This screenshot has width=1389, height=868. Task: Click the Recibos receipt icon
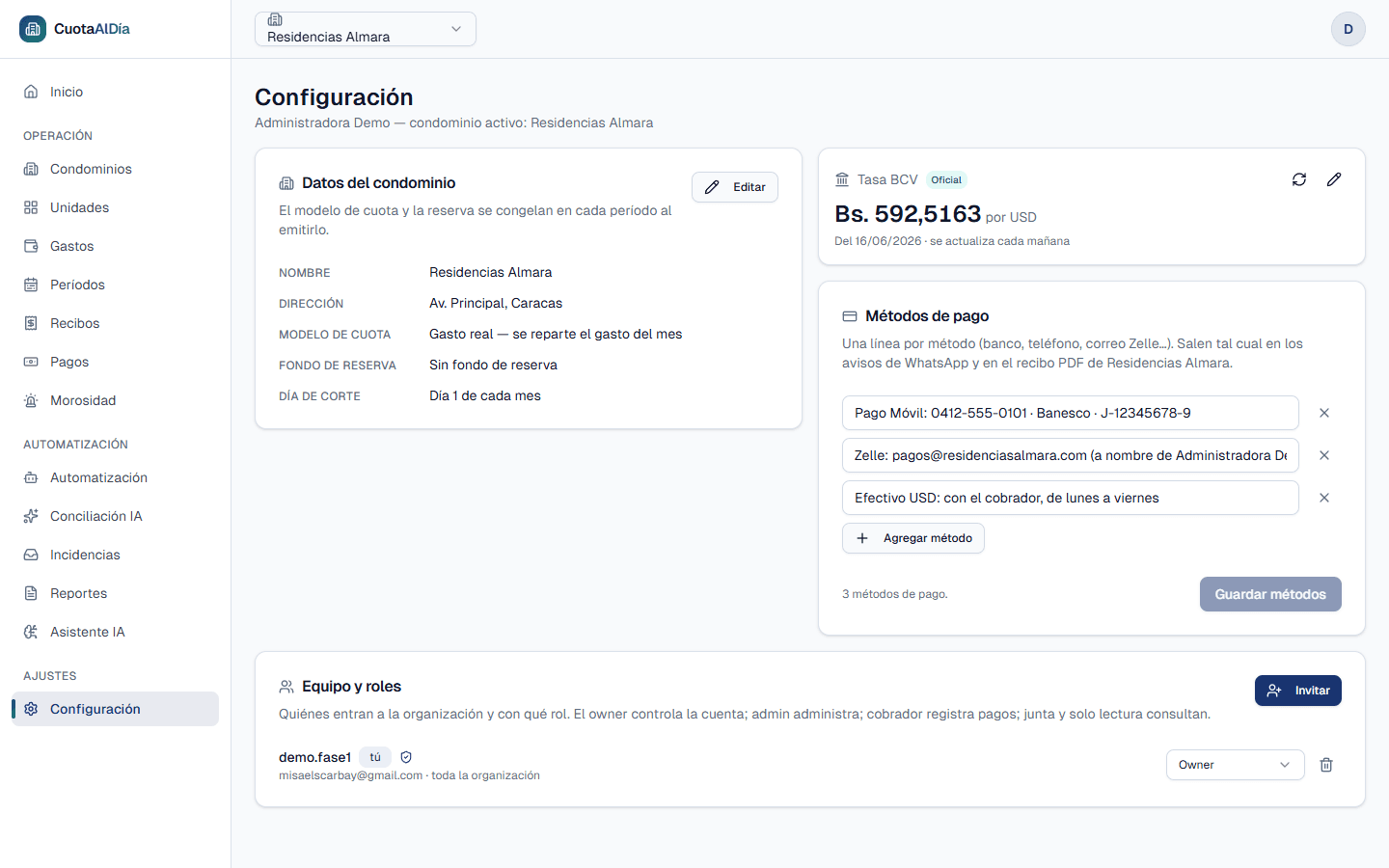coord(31,323)
